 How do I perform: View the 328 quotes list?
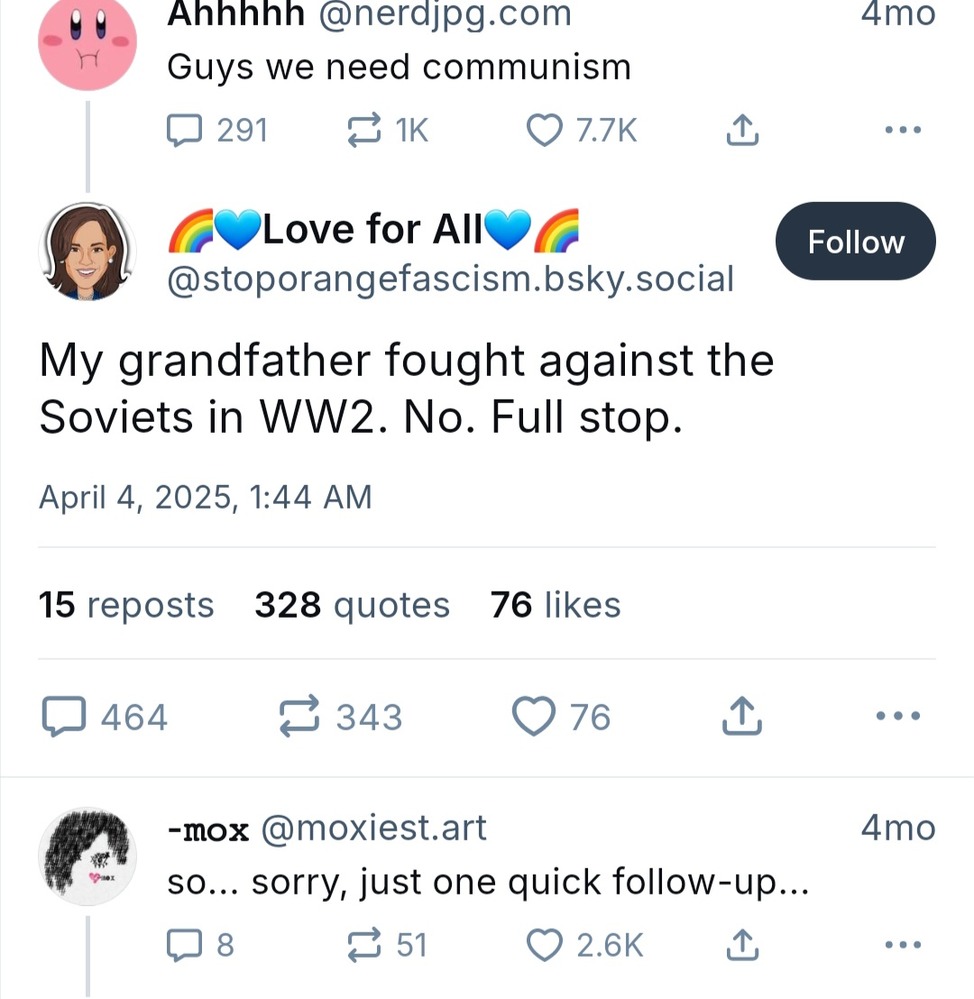[x=352, y=605]
